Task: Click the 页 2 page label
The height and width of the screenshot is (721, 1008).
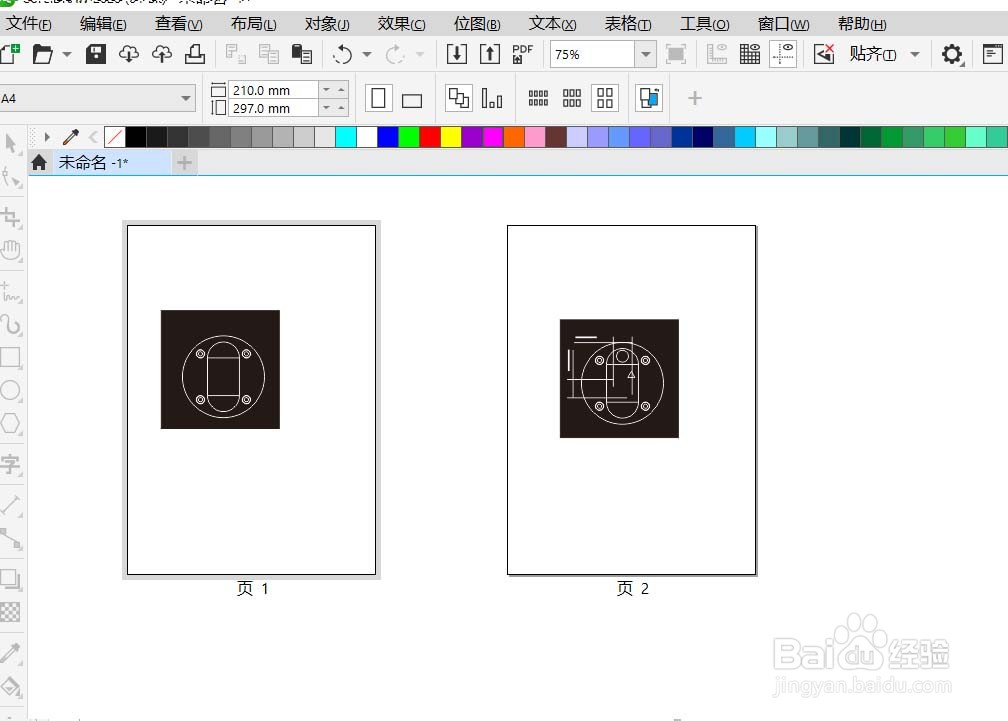Action: point(633,588)
